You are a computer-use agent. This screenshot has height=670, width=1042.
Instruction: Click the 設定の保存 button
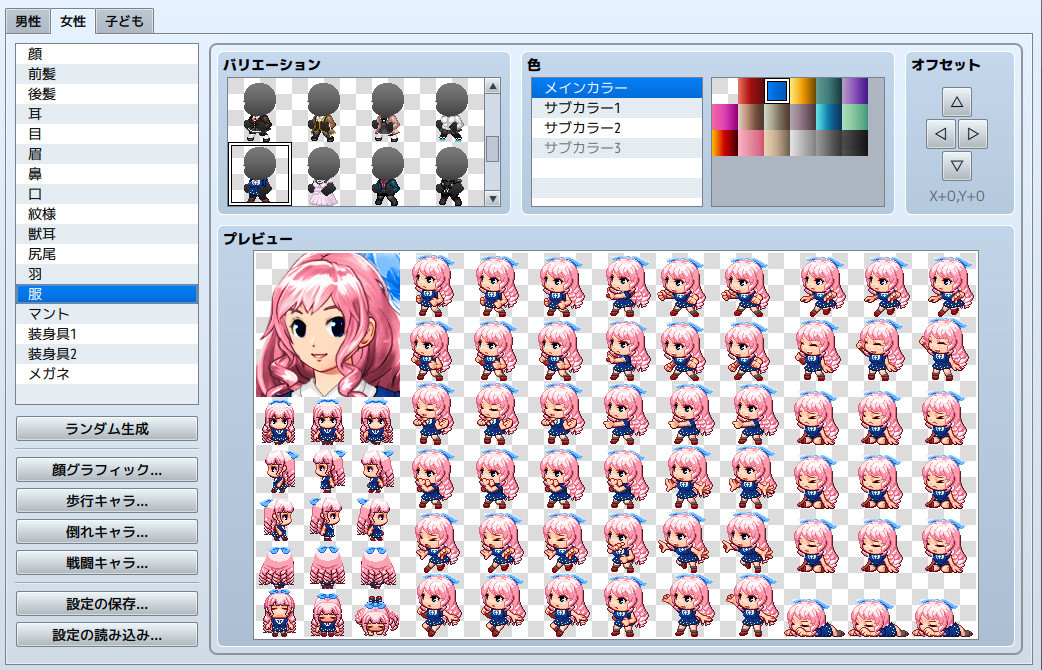tap(106, 603)
